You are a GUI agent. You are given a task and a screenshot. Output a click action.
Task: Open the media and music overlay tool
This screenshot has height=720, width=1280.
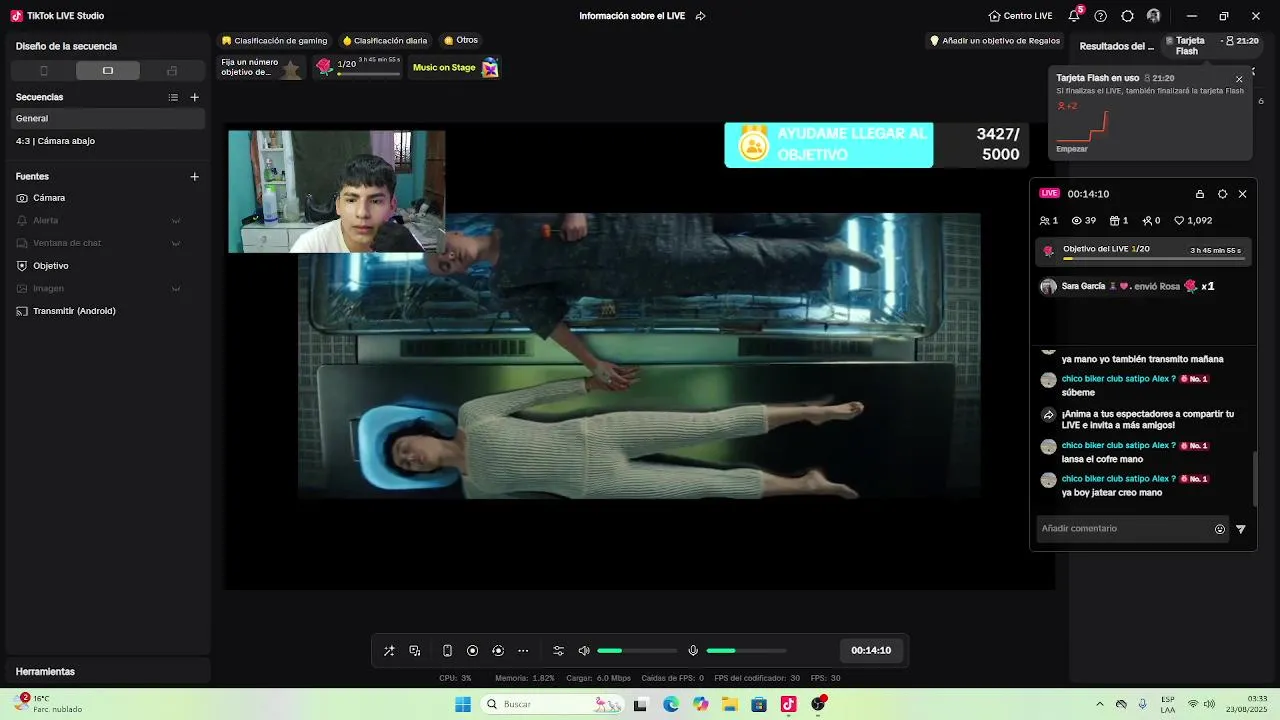pyautogui.click(x=415, y=651)
